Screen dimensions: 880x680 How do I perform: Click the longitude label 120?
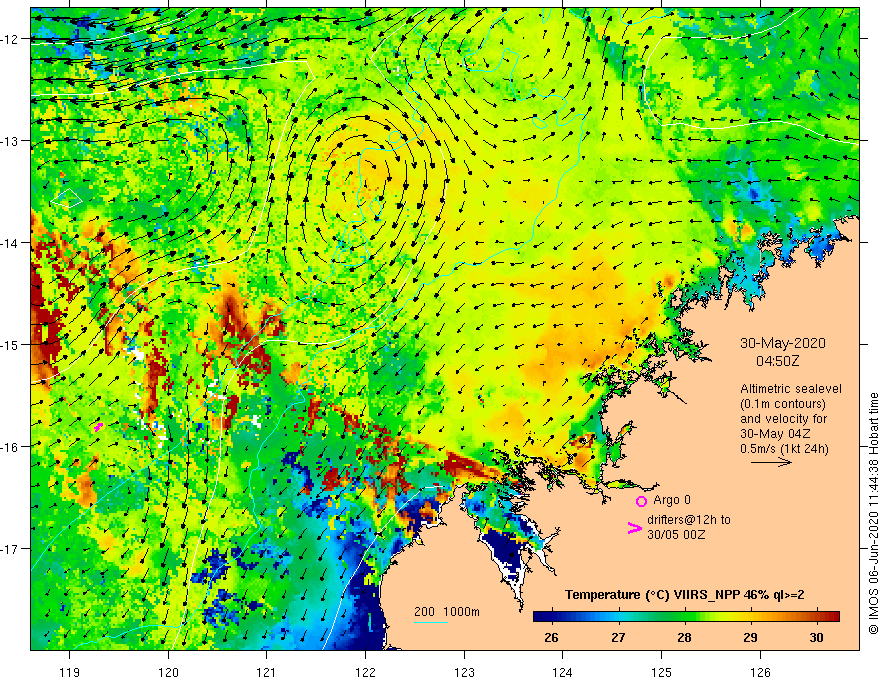point(168,672)
